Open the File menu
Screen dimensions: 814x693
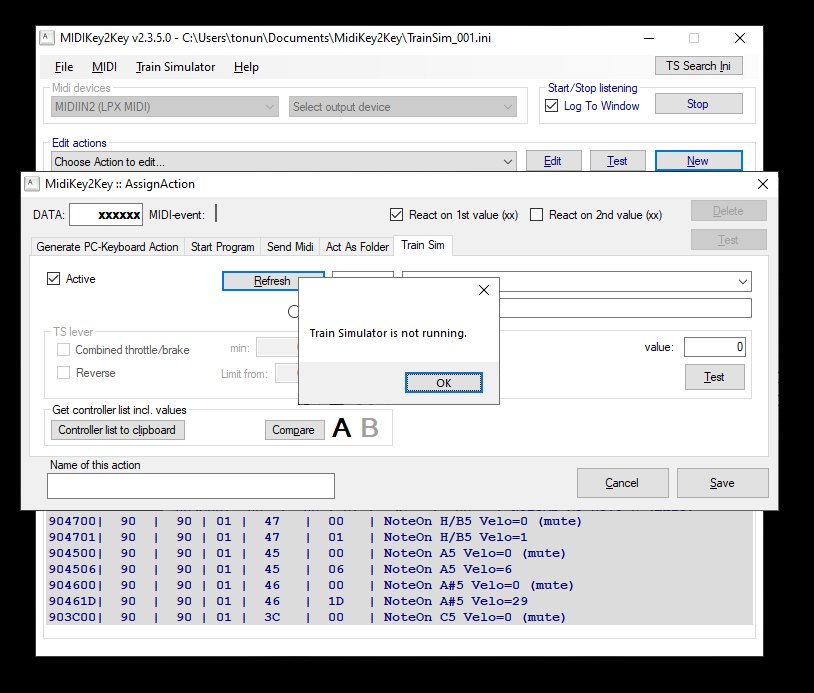tap(64, 67)
